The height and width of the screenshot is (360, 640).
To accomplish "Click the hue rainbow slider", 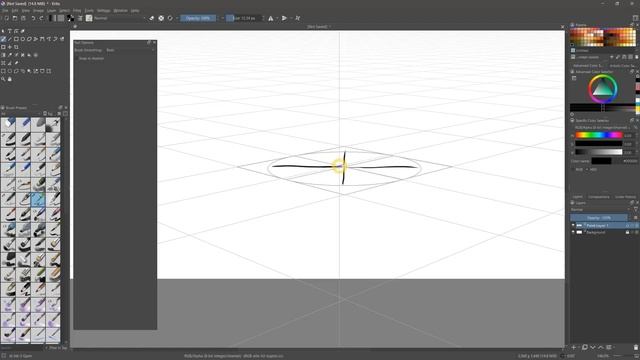I will coord(599,135).
